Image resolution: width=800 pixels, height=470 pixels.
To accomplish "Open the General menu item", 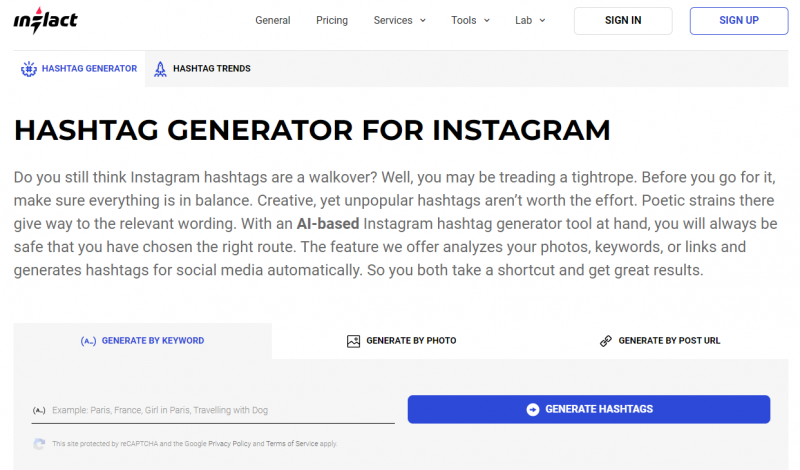I will pos(273,20).
